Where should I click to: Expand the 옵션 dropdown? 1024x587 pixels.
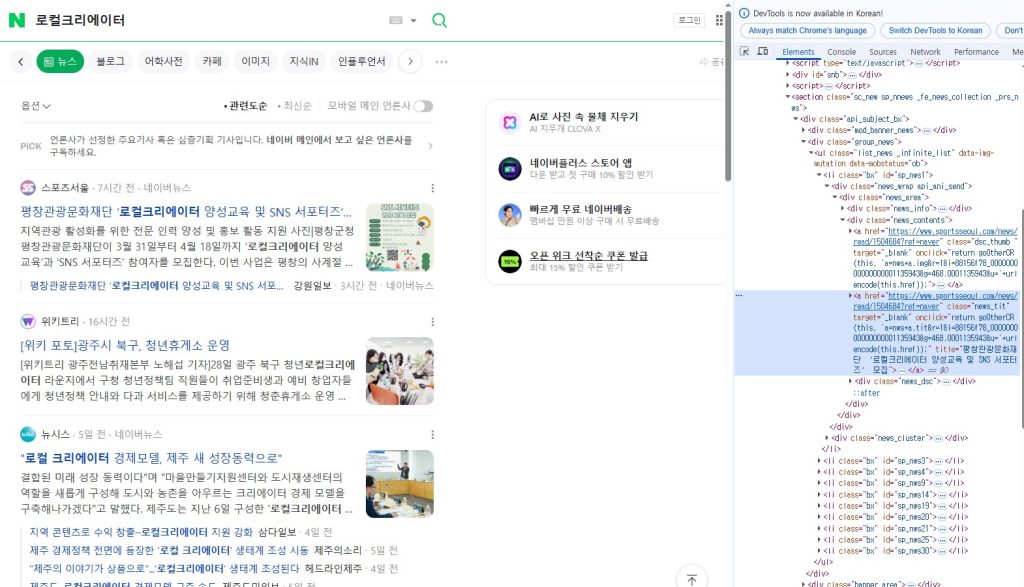click(36, 106)
